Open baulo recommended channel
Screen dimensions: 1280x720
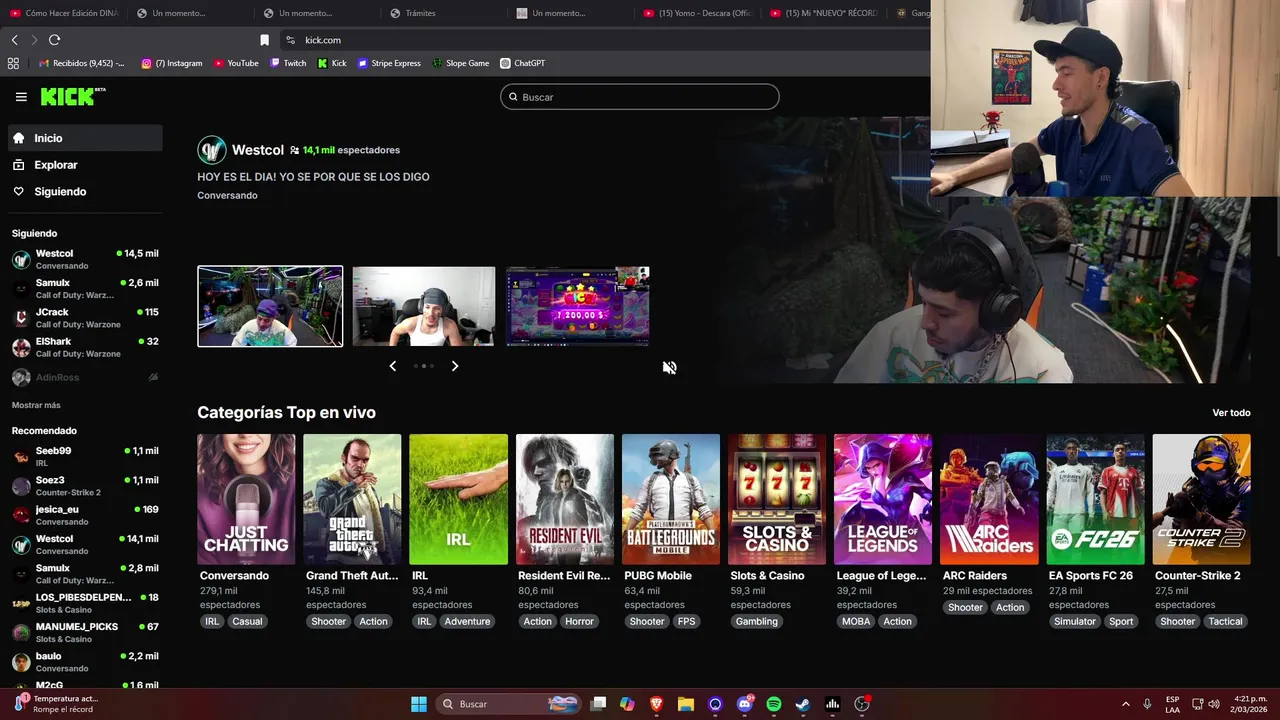pos(85,662)
